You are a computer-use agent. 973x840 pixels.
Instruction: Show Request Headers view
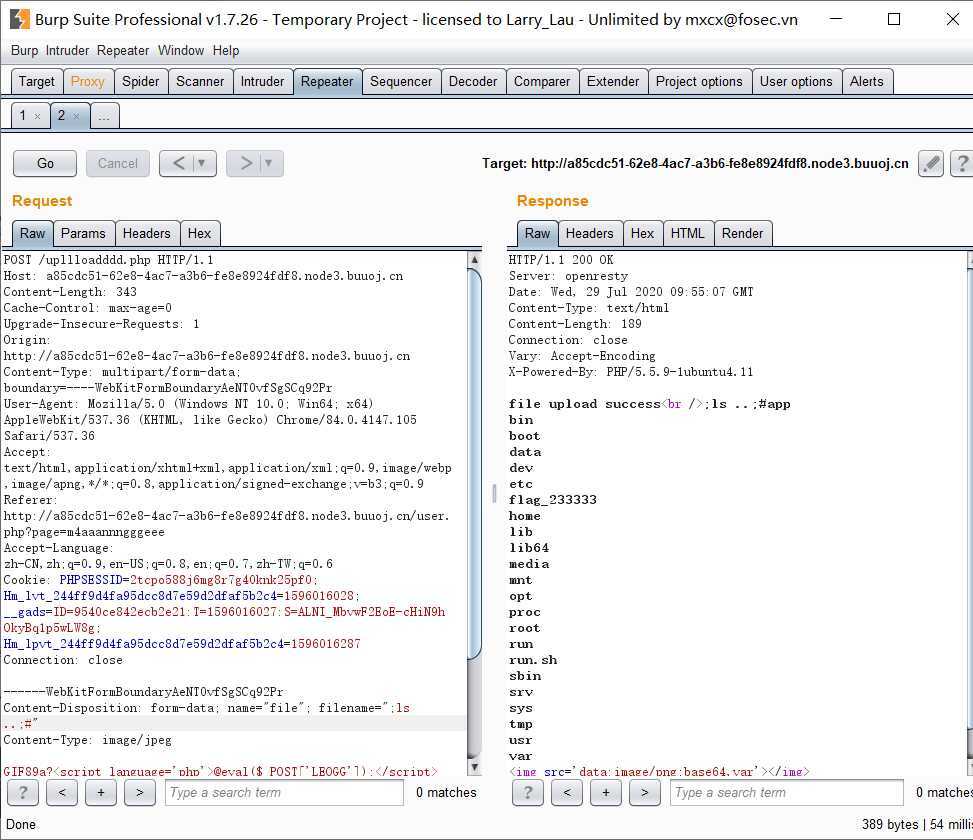[146, 233]
